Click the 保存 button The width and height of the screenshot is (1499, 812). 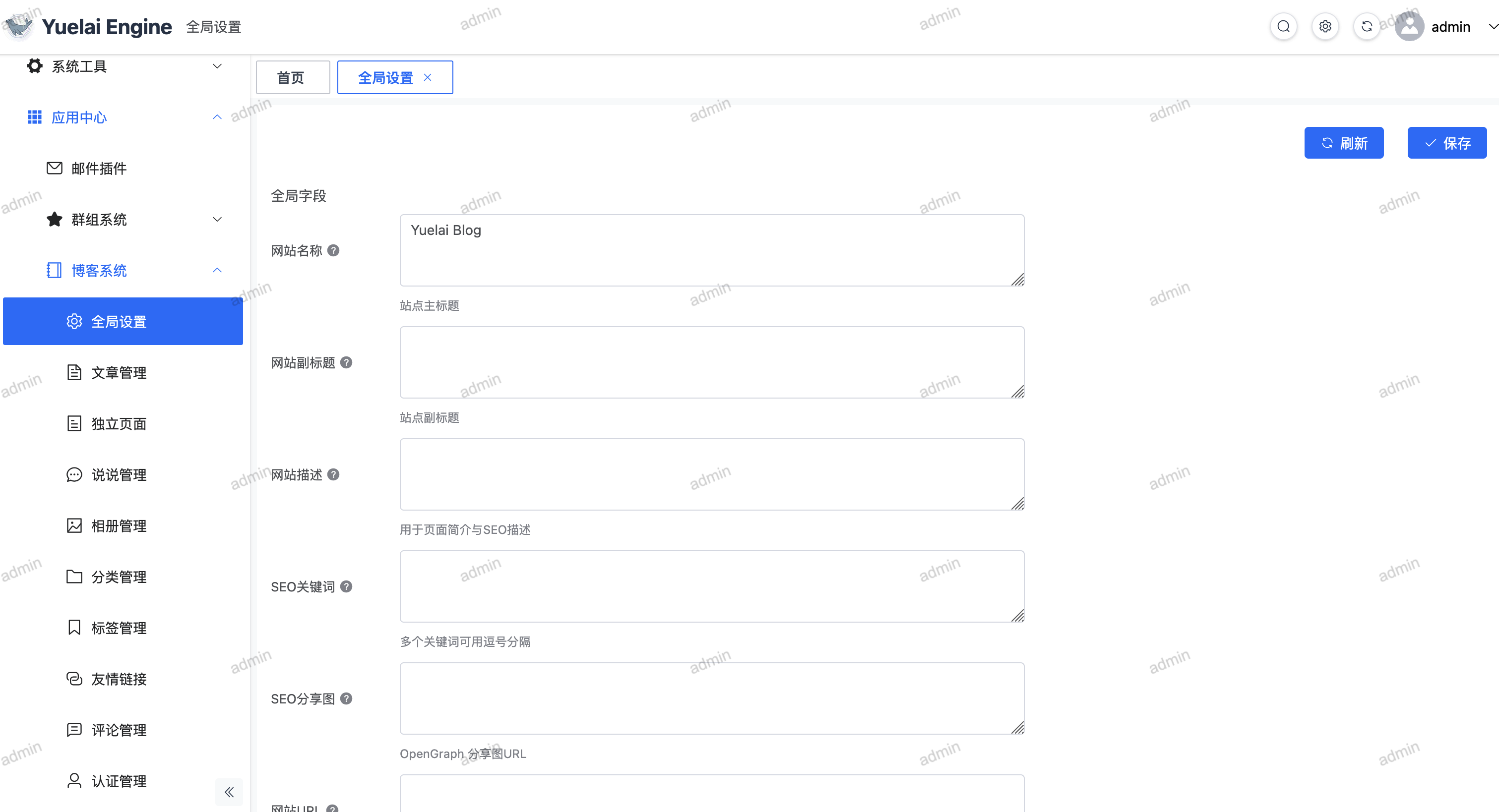point(1446,143)
